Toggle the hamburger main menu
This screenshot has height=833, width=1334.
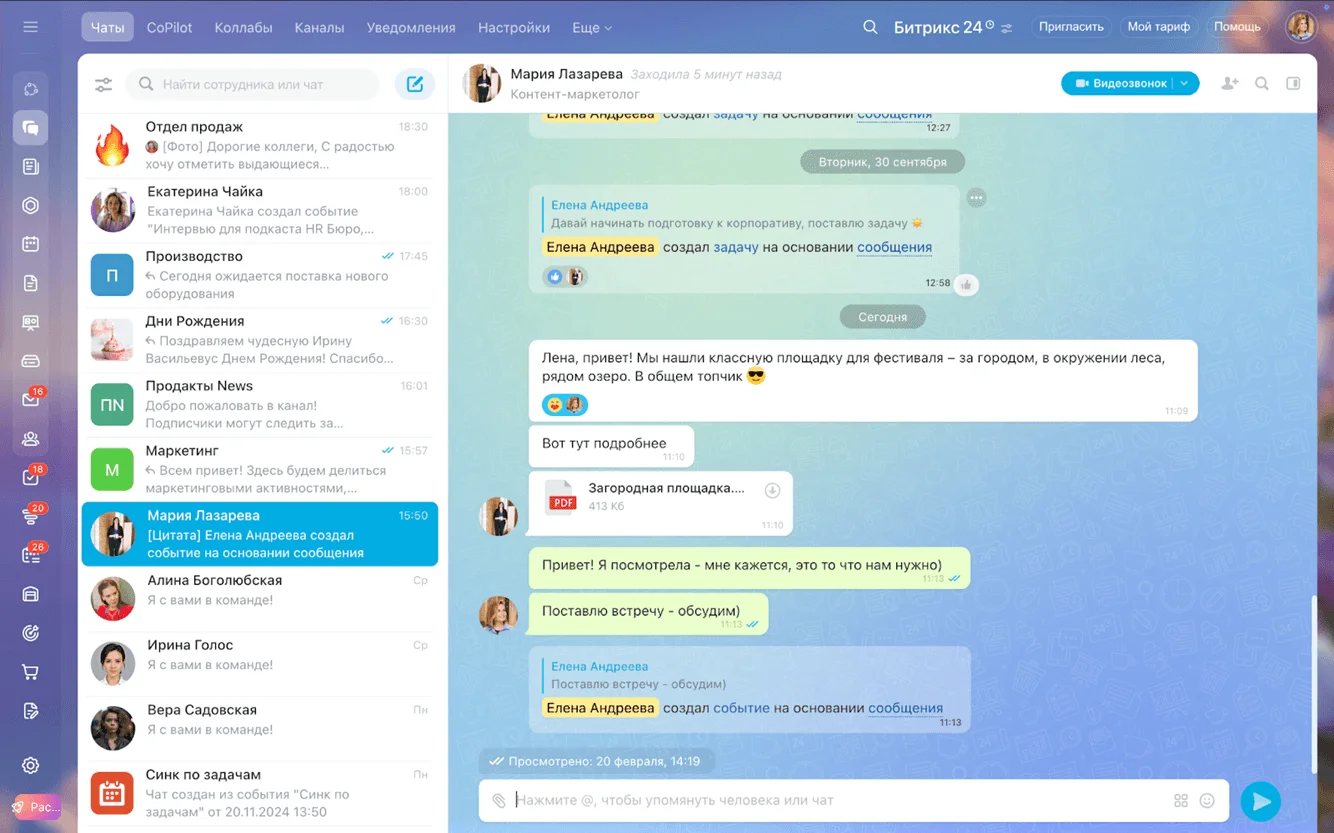coord(31,27)
